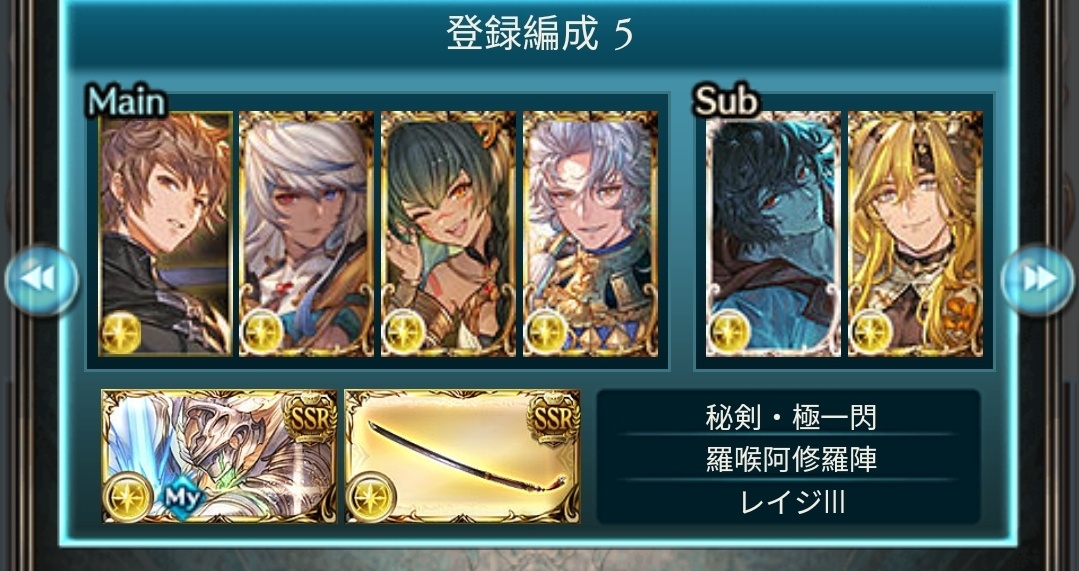Select the white-haired dark-skinned character portrait
This screenshot has width=1079, height=571.
coord(306,234)
